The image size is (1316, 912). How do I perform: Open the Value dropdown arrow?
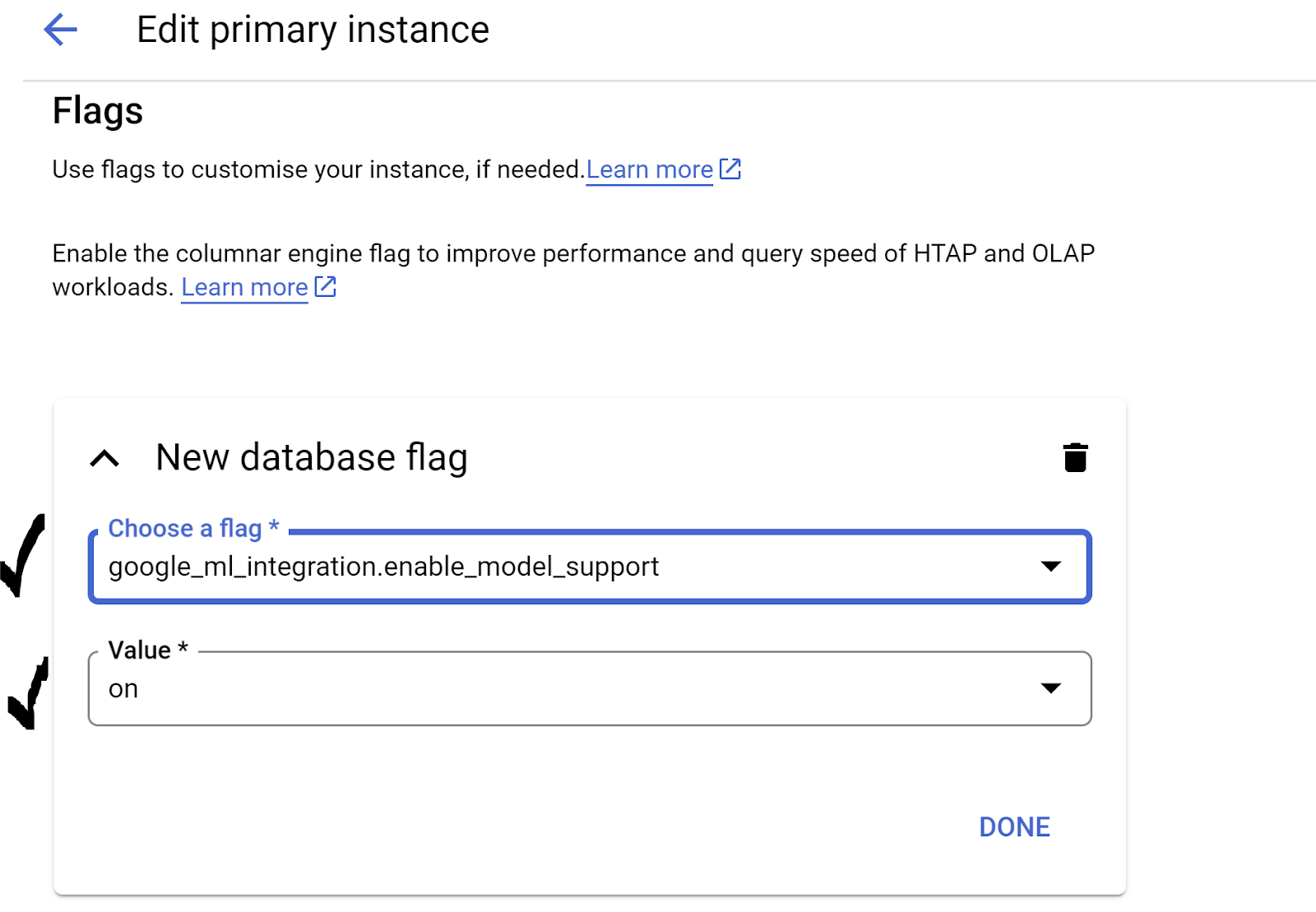click(1050, 688)
